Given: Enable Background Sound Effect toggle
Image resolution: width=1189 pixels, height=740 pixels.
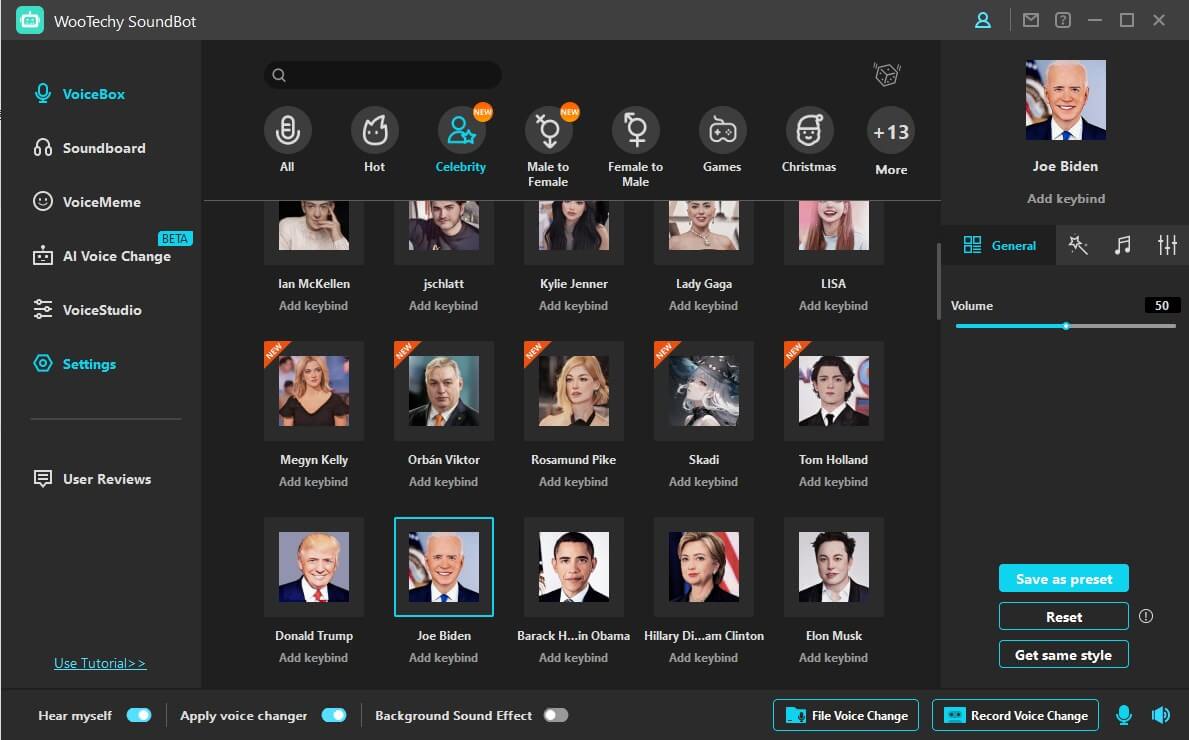Looking at the screenshot, I should [555, 715].
